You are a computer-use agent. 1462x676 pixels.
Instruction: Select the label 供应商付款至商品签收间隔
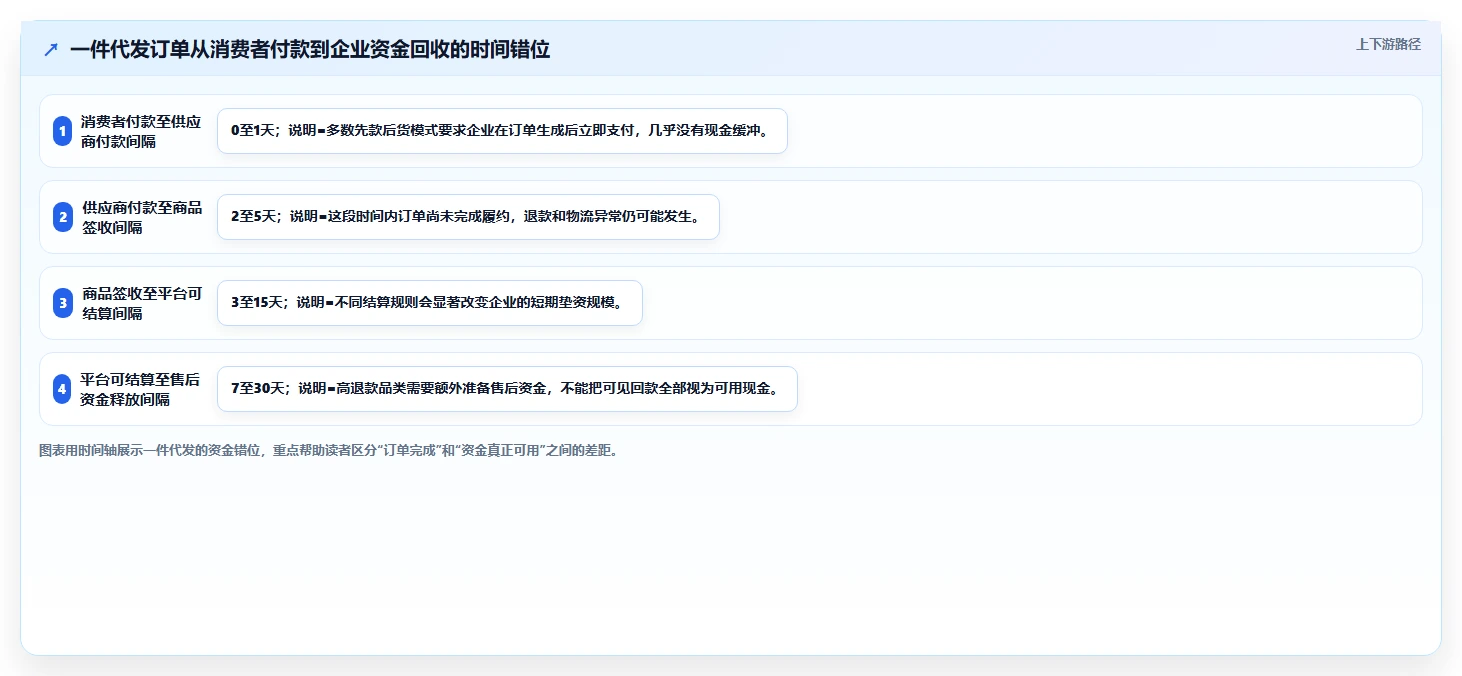(x=142, y=217)
